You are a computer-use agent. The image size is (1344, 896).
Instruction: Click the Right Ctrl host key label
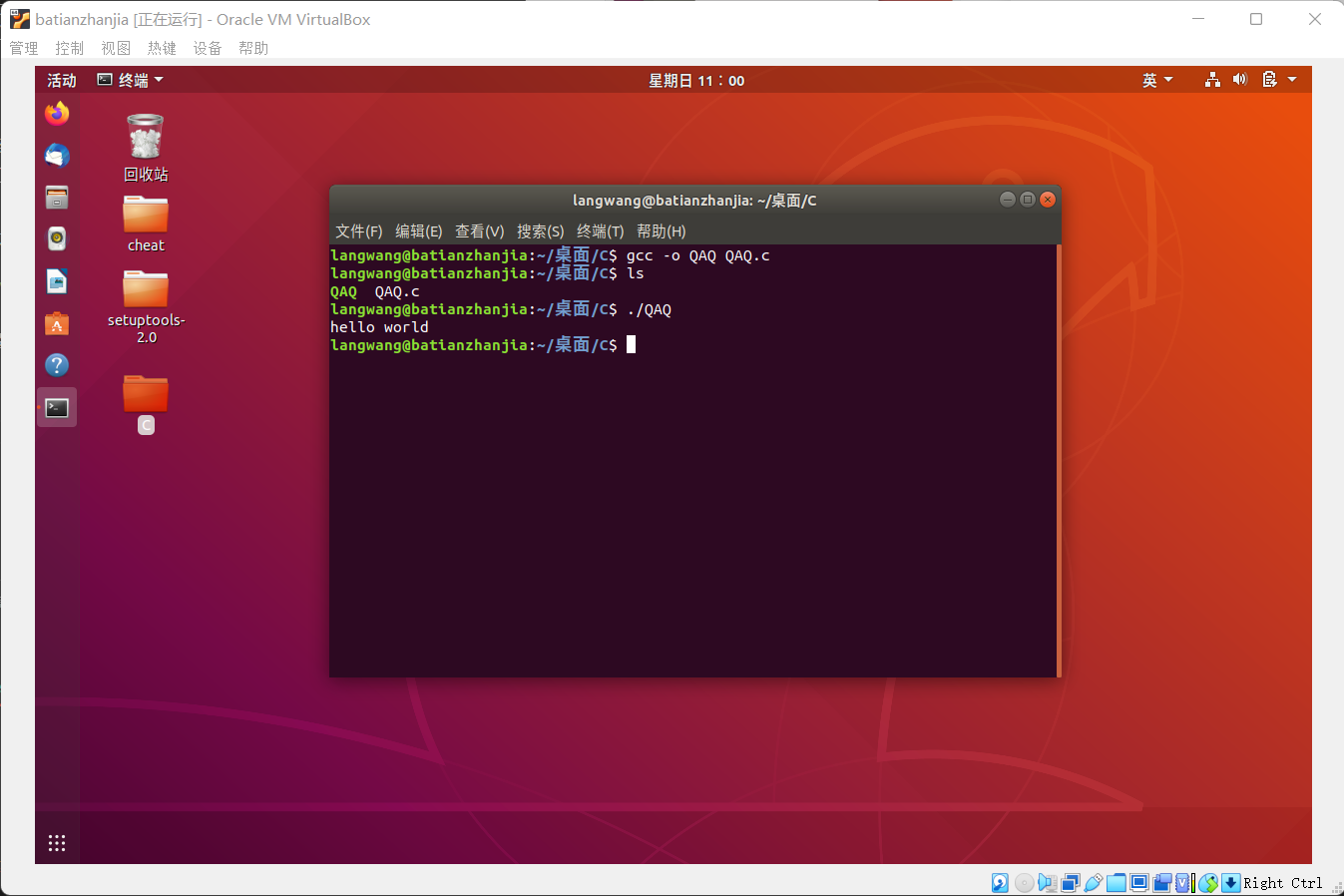click(x=1283, y=883)
